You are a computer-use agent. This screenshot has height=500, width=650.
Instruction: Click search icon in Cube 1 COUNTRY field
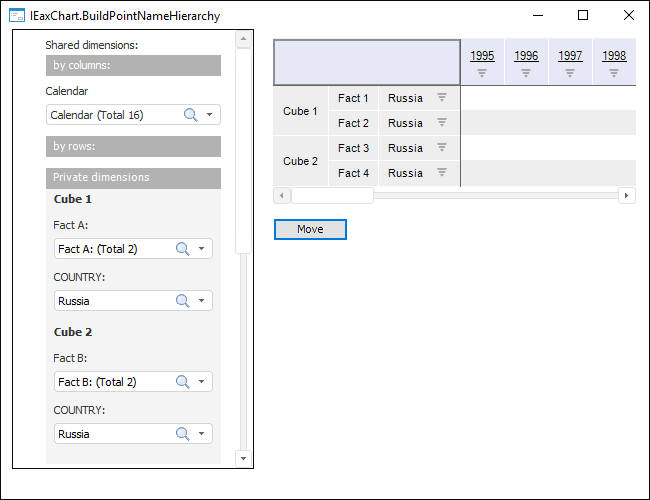182,301
